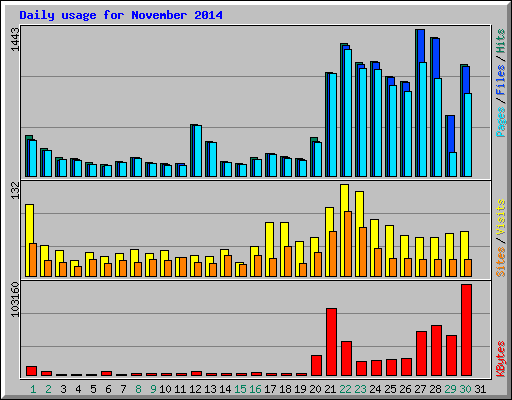This screenshot has width=512, height=400.
Task: Click day 25 on the x-axis
Action: (x=390, y=389)
